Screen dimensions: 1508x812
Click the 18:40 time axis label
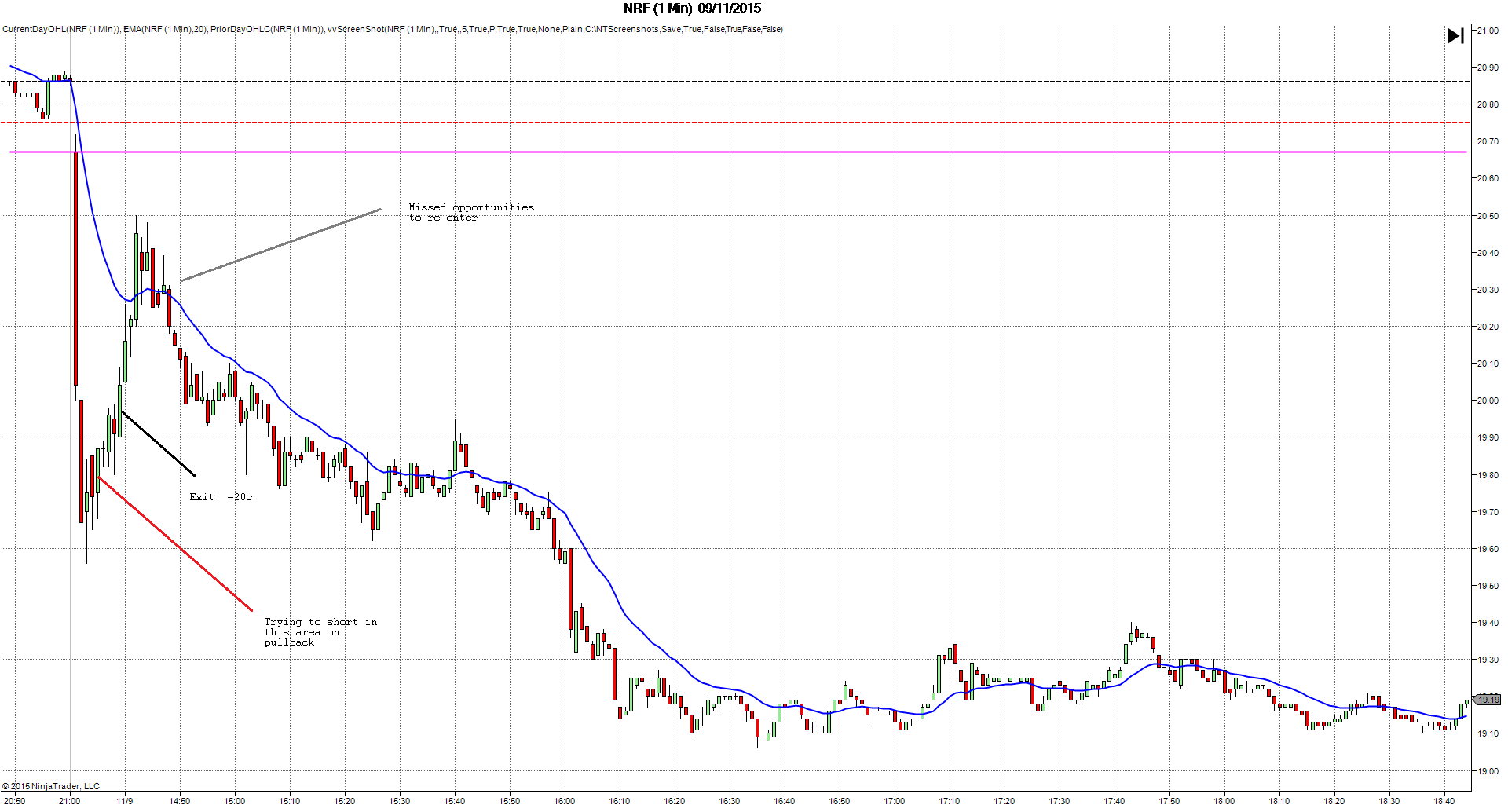click(1444, 801)
